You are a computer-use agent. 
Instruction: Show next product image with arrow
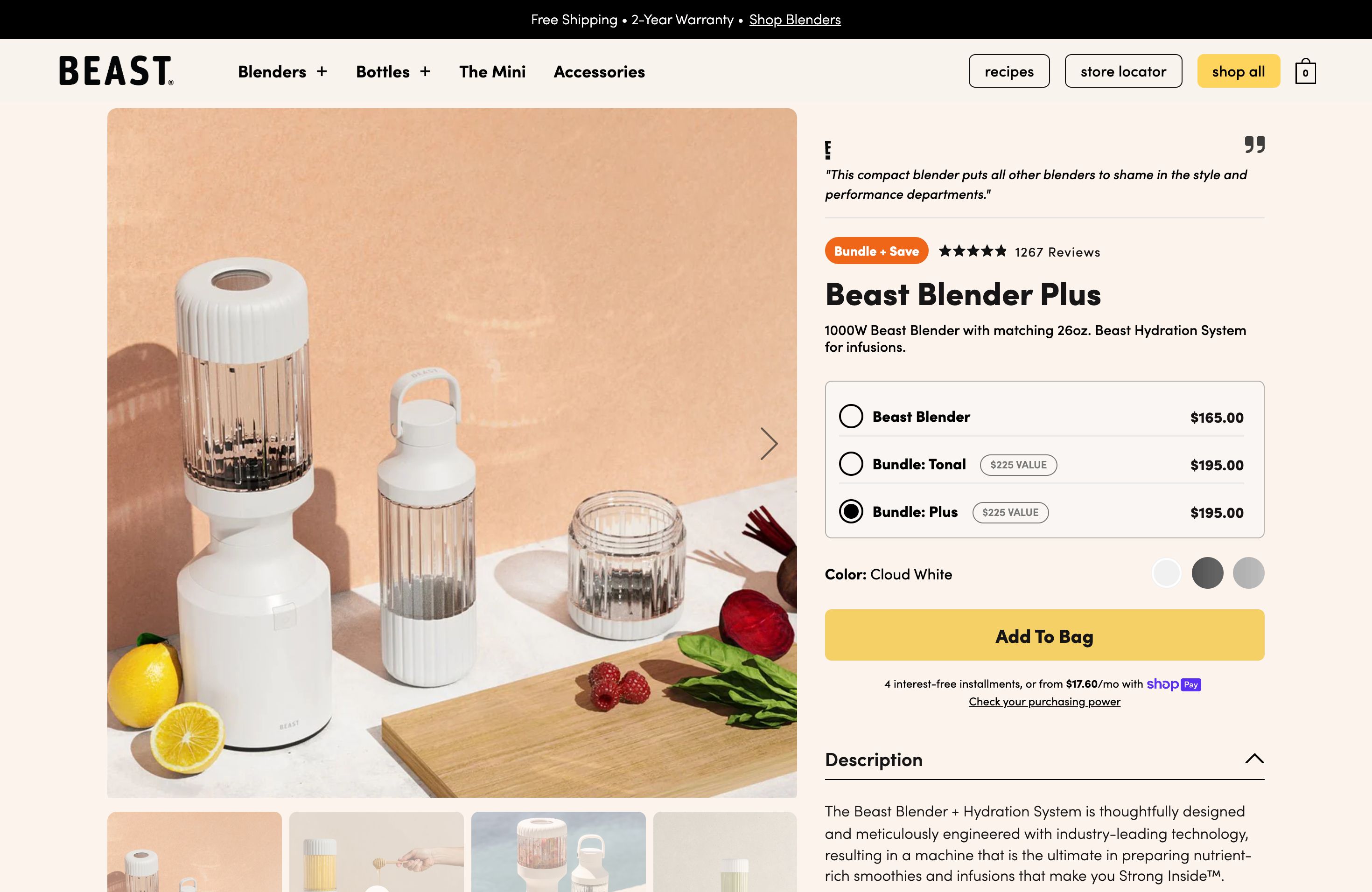769,444
